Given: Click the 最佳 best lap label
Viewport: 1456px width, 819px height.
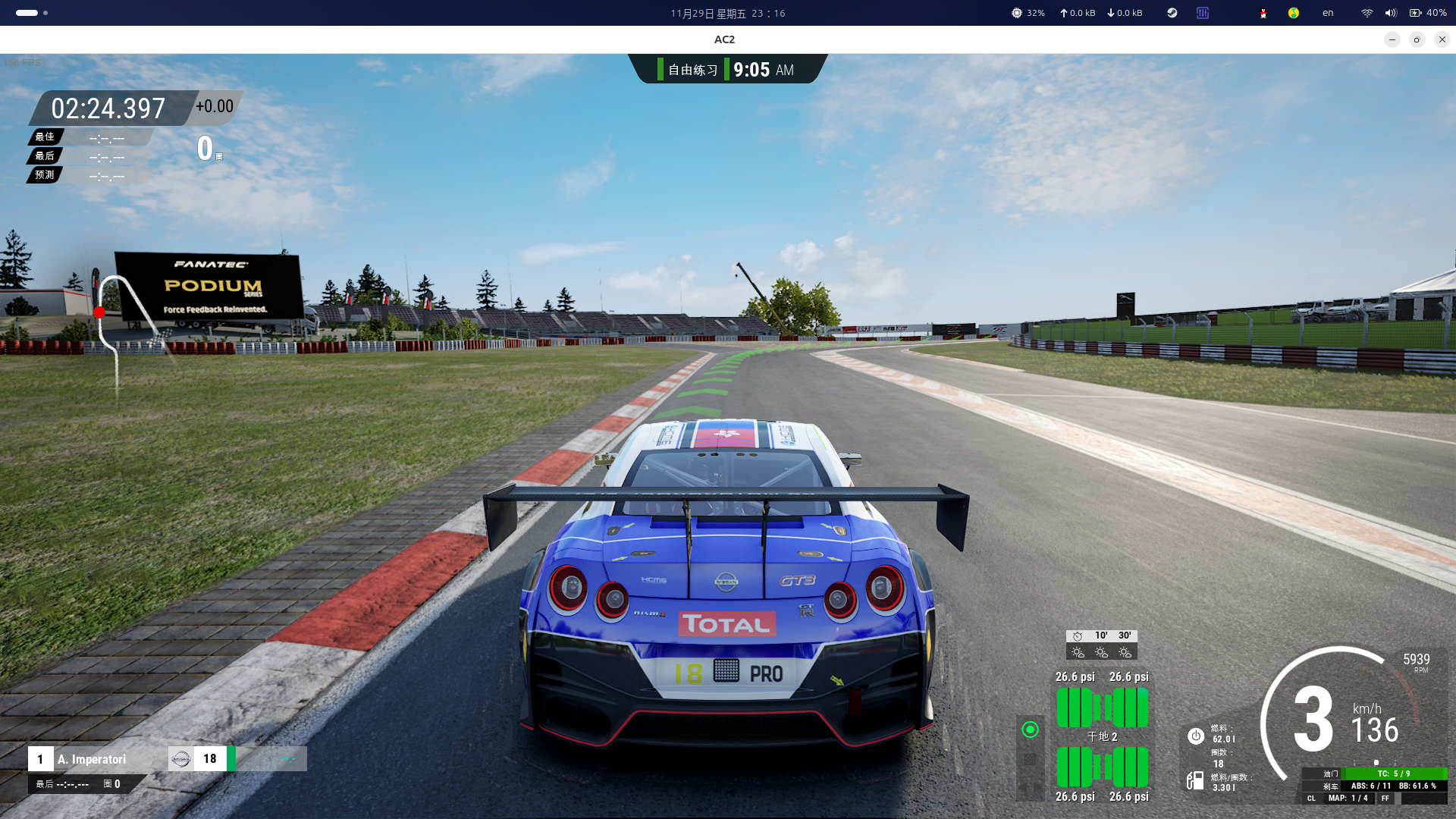Looking at the screenshot, I should click(x=45, y=136).
